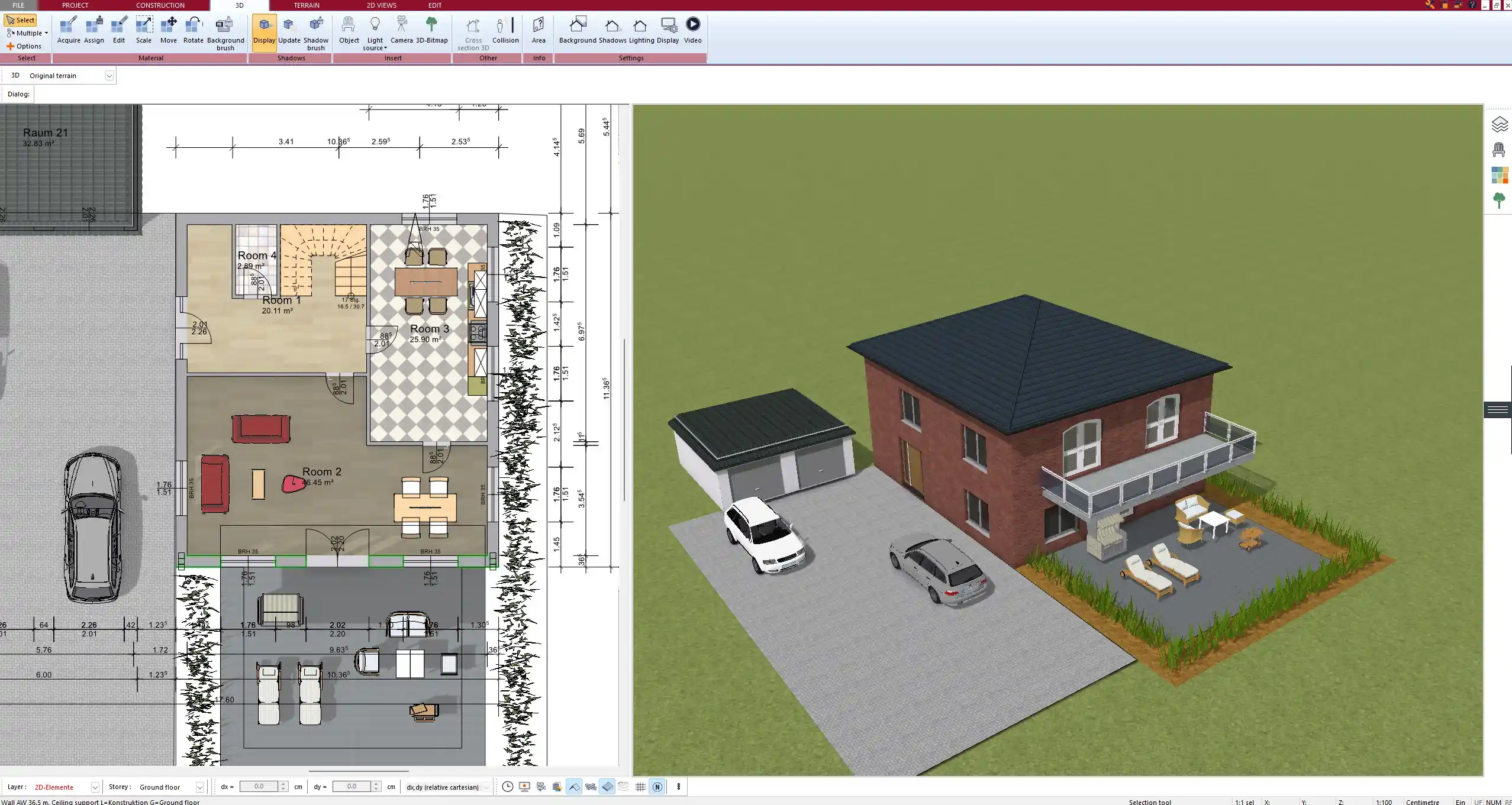The image size is (1512, 805).
Task: Open the plants tree catalog in sidebar
Action: pos(1499,201)
